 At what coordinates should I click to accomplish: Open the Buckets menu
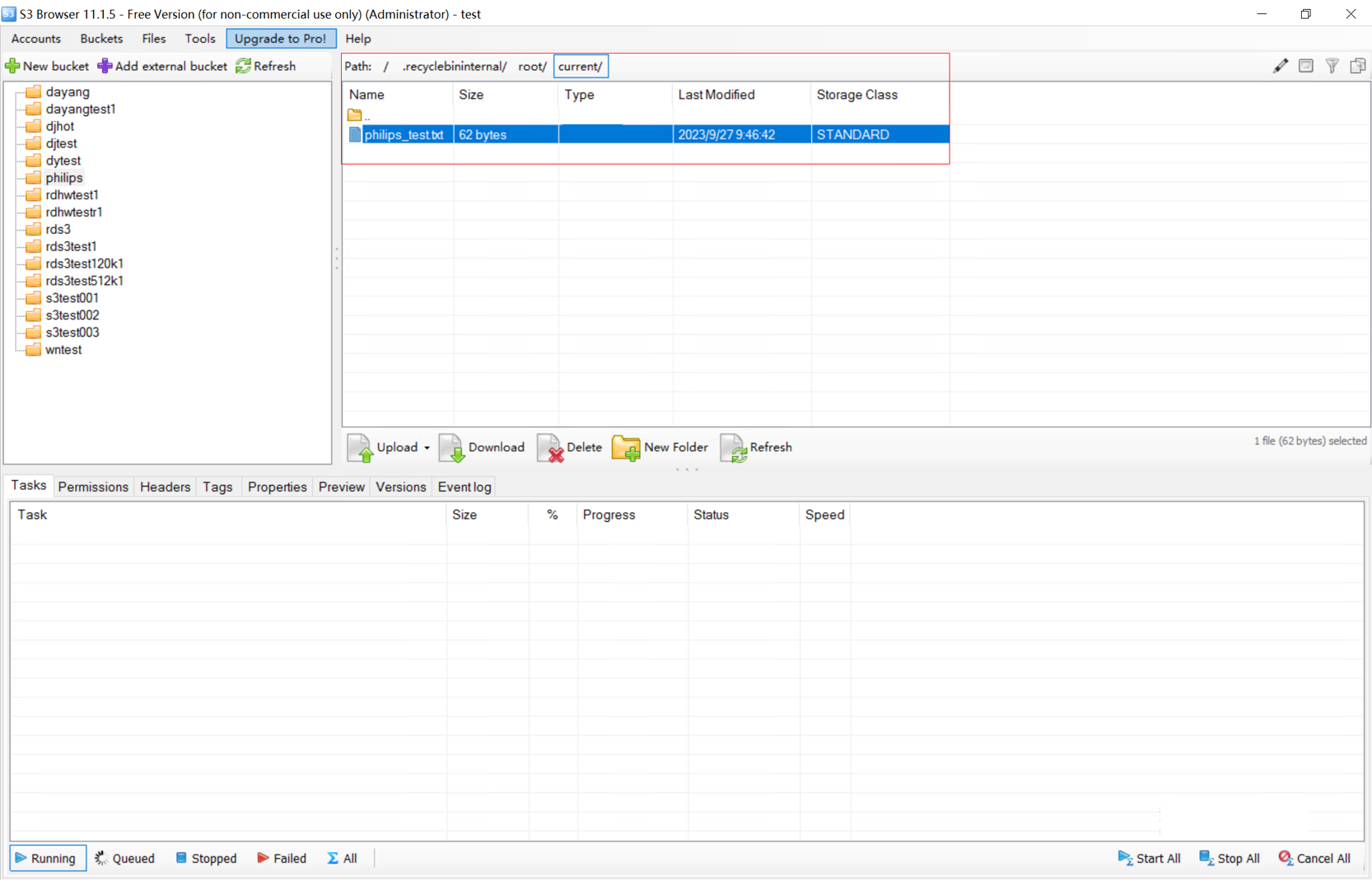tap(101, 39)
